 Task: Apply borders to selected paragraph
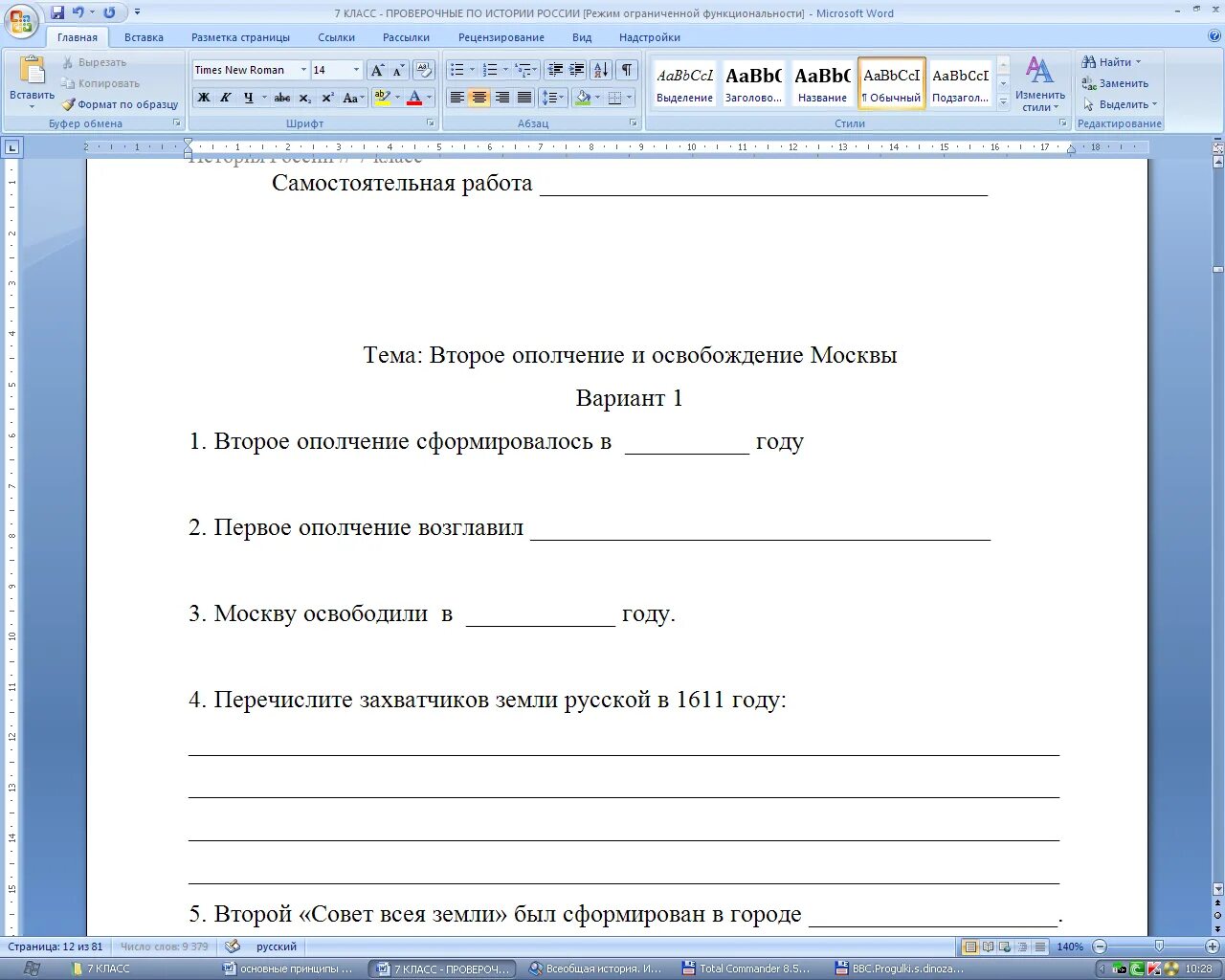pyautogui.click(x=614, y=98)
